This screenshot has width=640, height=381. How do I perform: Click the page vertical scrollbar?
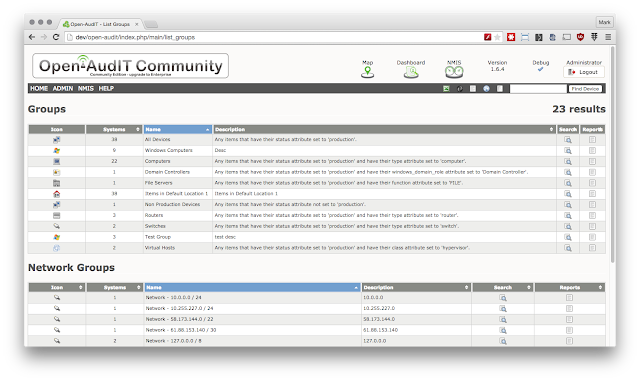click(x=612, y=155)
